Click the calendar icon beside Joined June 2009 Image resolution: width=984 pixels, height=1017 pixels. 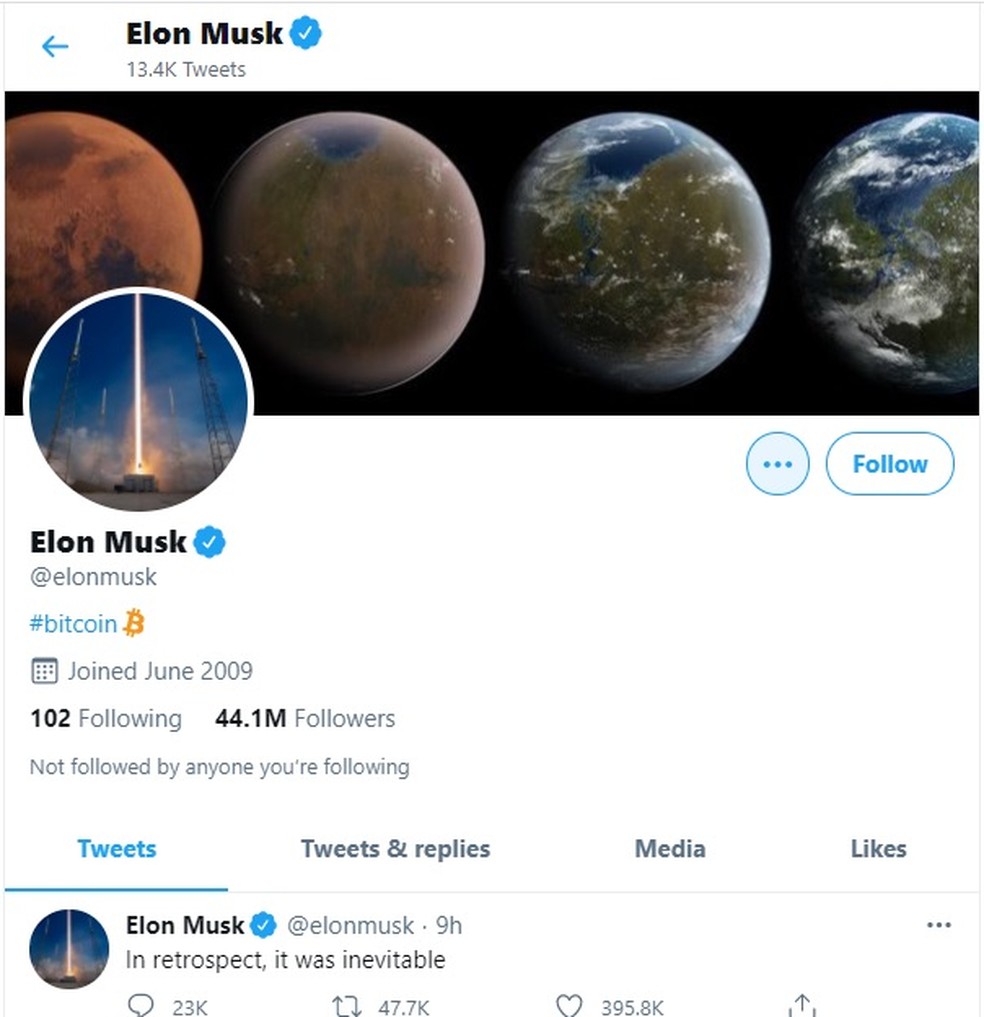[x=43, y=671]
